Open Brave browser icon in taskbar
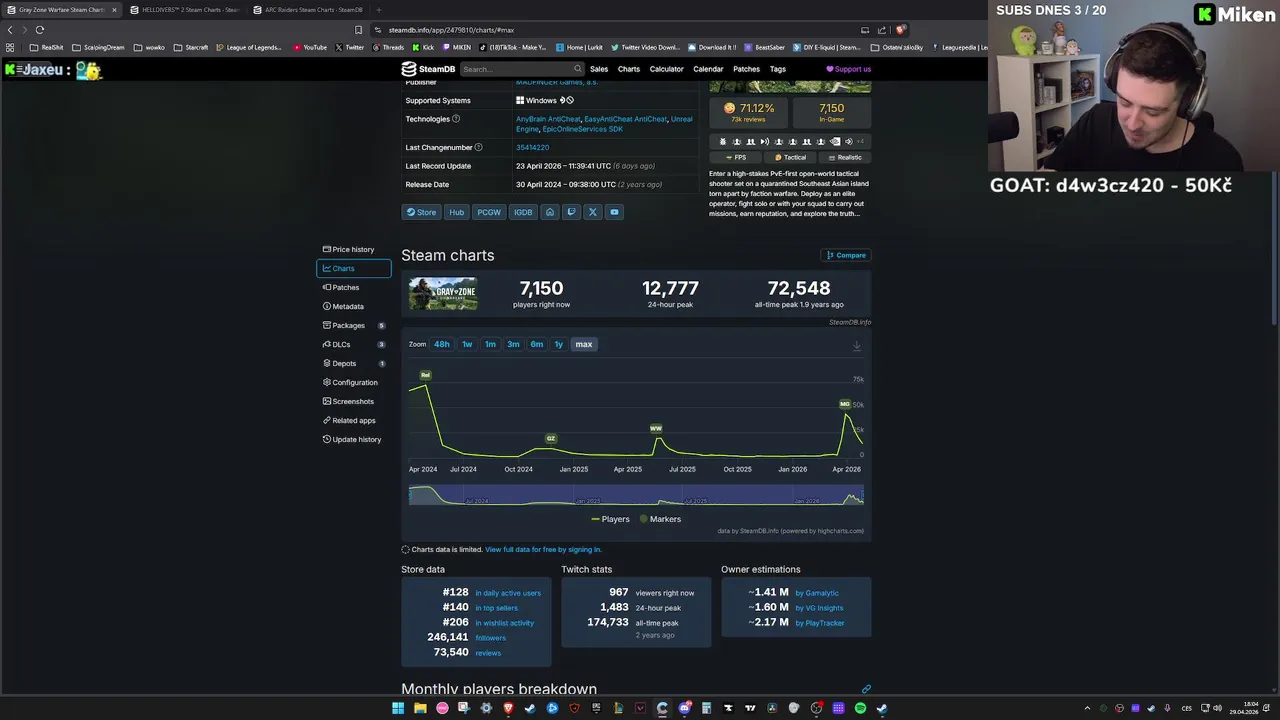1280x720 pixels. (508, 708)
